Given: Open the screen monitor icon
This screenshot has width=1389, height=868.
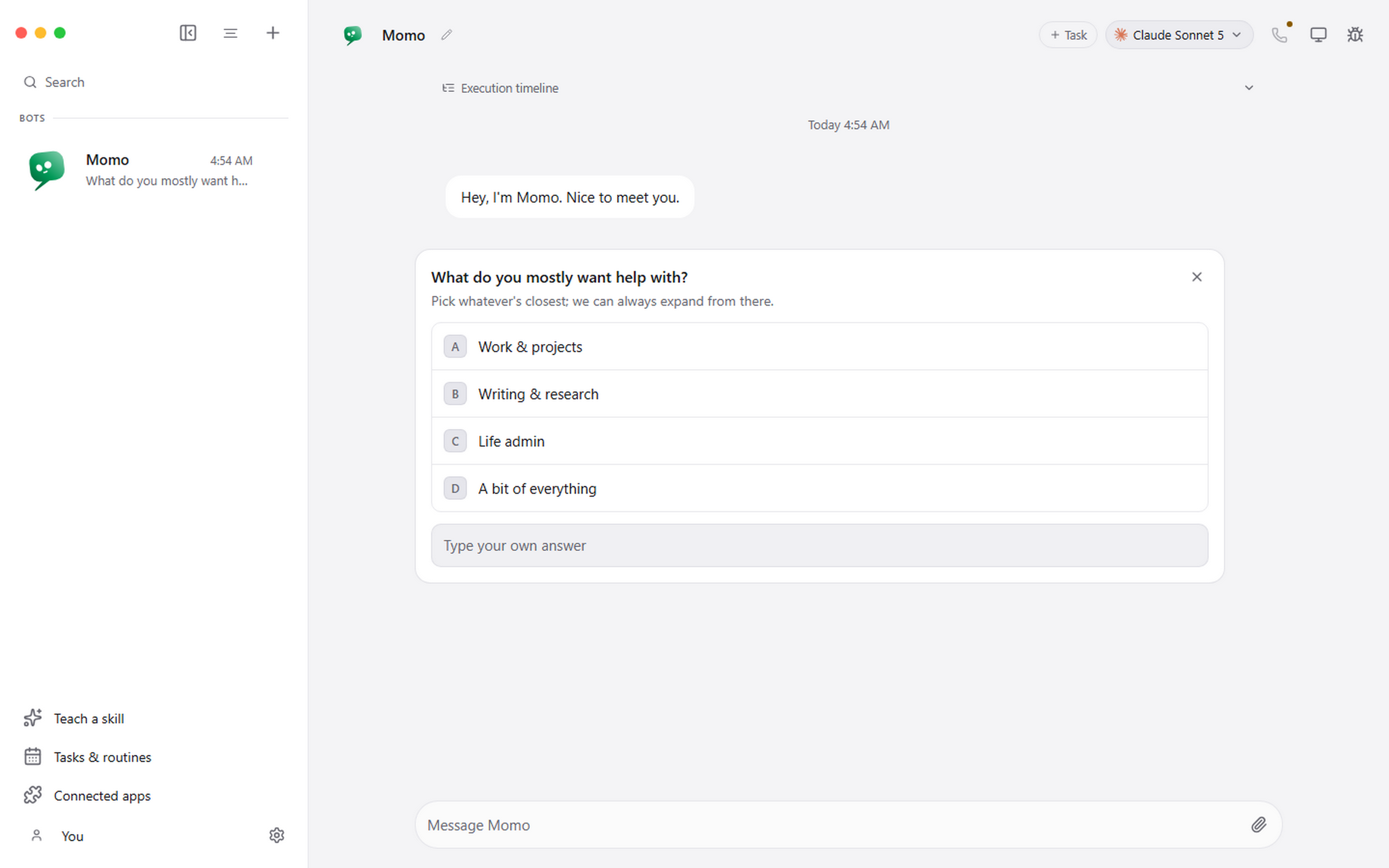Looking at the screenshot, I should (1318, 35).
